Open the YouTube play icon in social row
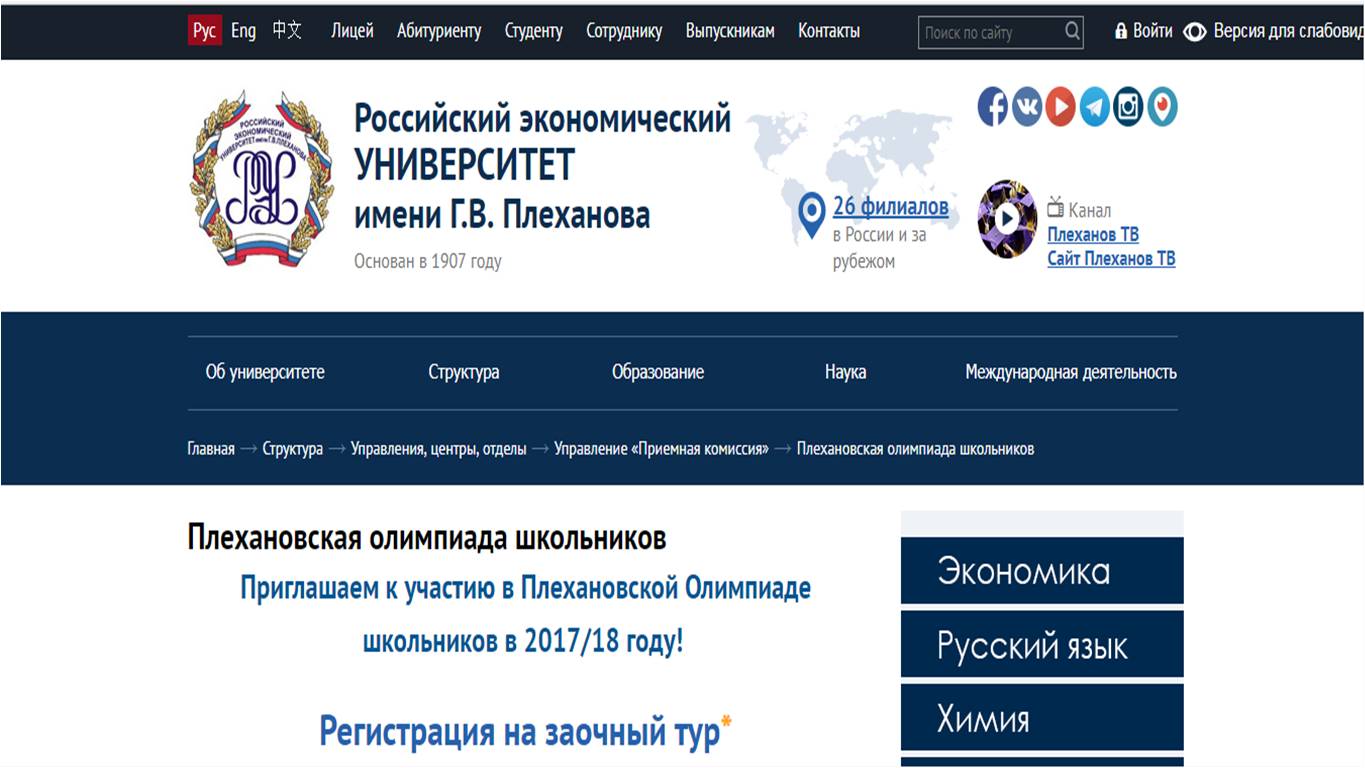Screen dimensions: 1365x768 point(1061,106)
